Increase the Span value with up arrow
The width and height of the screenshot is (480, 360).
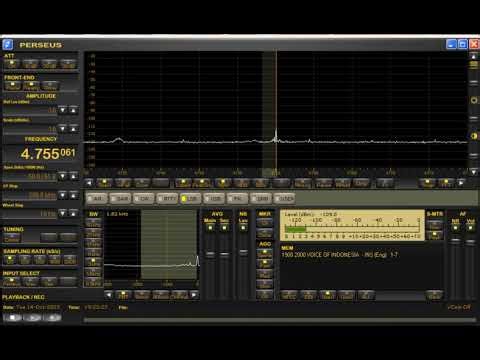74,176
